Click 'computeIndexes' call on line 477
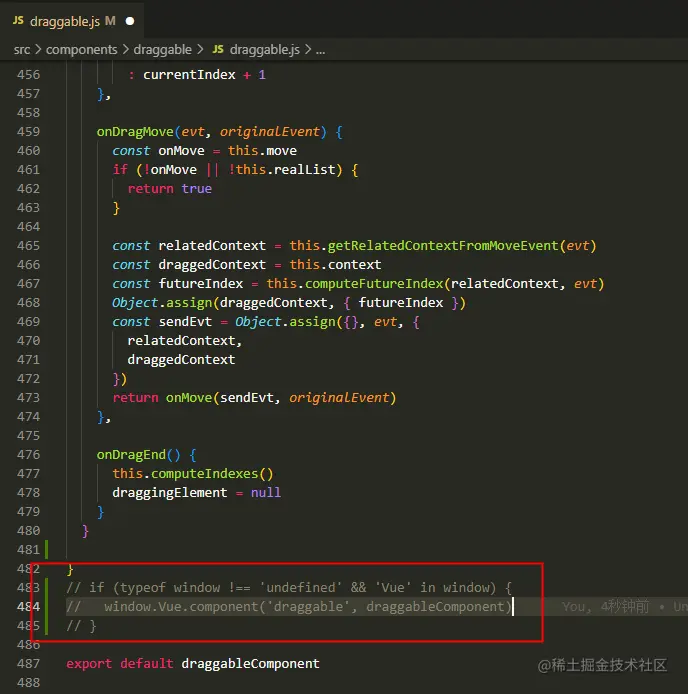The height and width of the screenshot is (694, 688). 204,474
